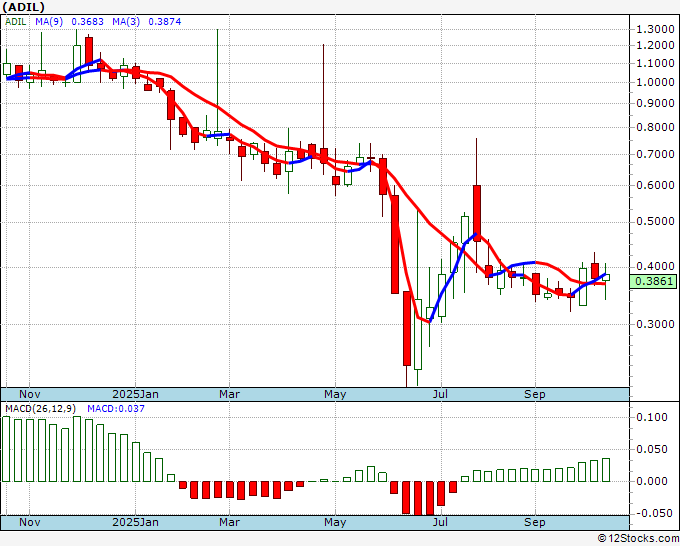The height and width of the screenshot is (546, 680).
Task: Select the 0.3000 price axis label
Action: point(655,324)
